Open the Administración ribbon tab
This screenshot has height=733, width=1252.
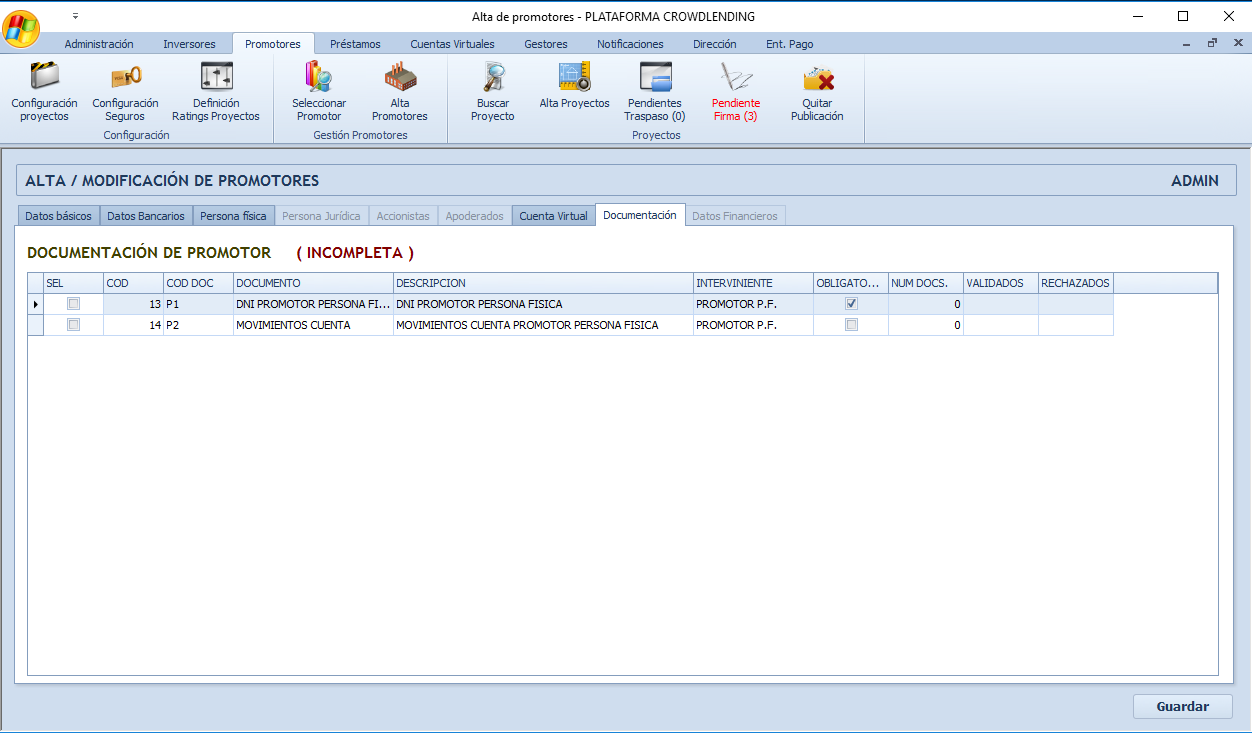[x=99, y=44]
